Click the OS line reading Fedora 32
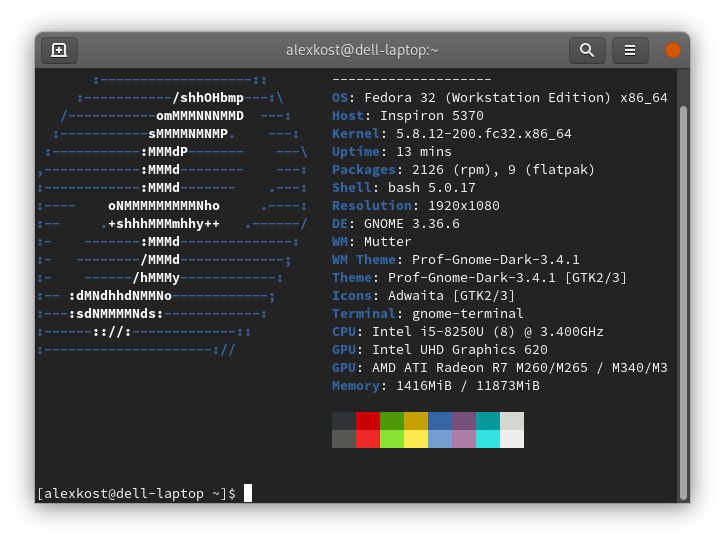725x541 pixels. click(499, 98)
